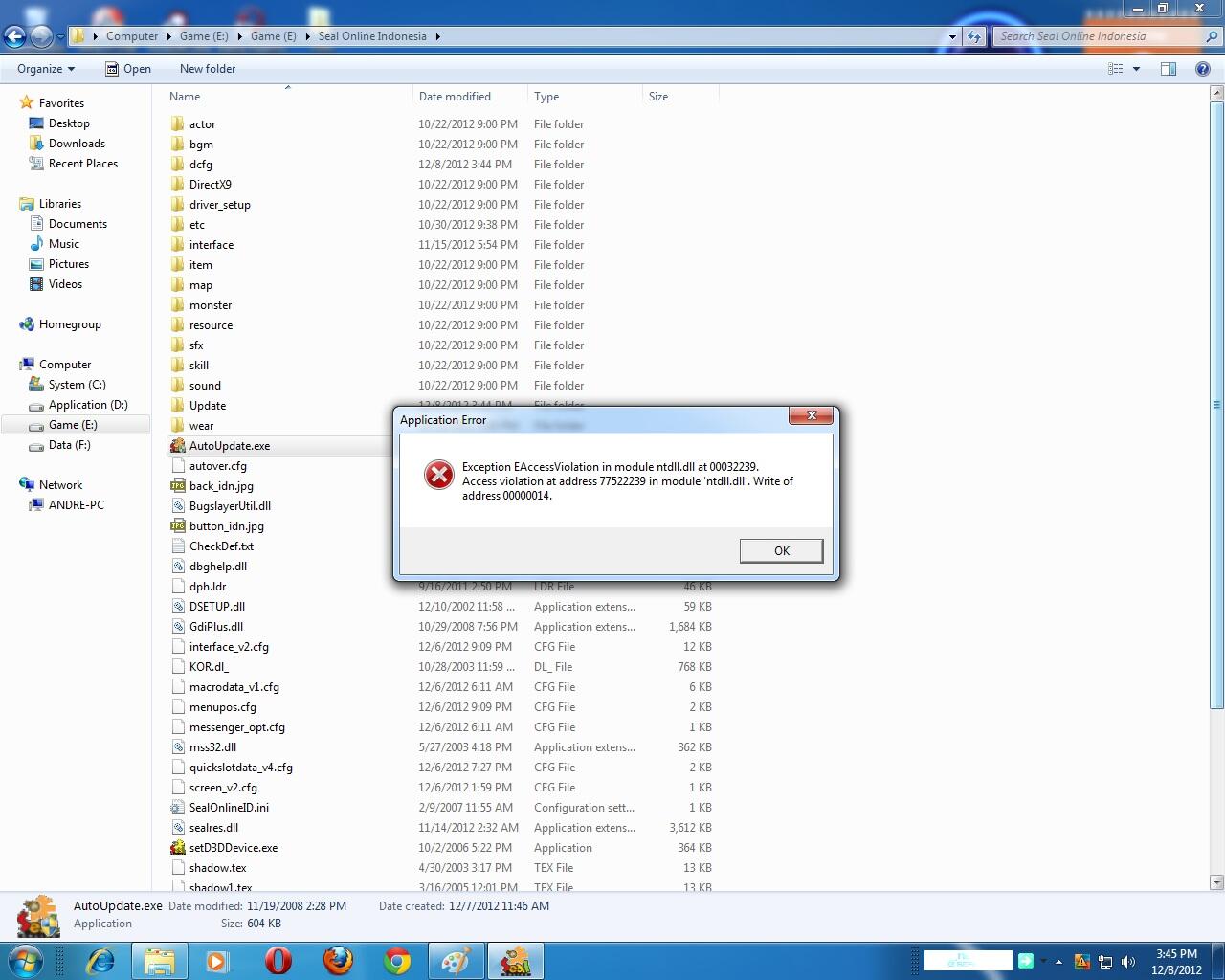Open Recent Places in Favorites

coord(83,164)
